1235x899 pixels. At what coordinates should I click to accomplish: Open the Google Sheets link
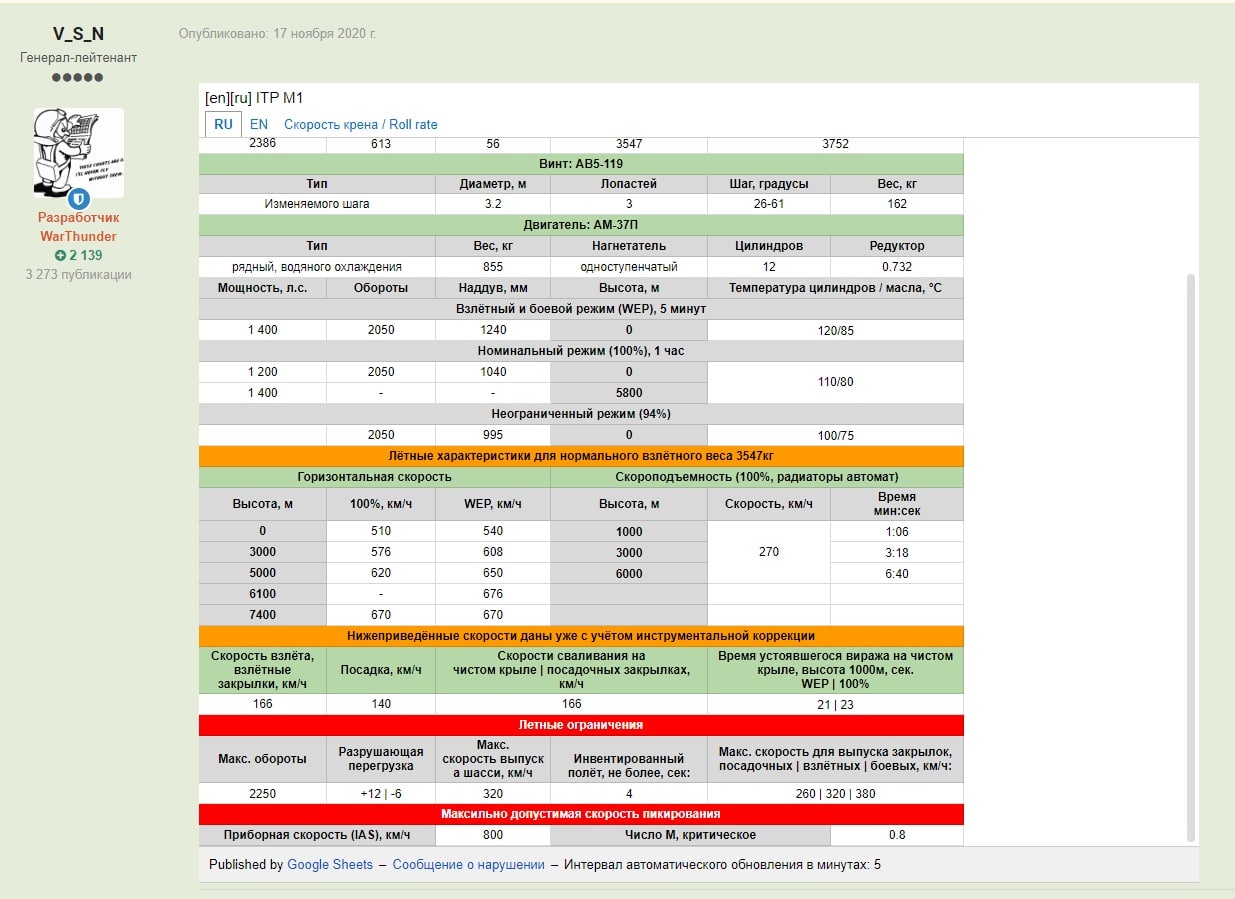click(330, 864)
